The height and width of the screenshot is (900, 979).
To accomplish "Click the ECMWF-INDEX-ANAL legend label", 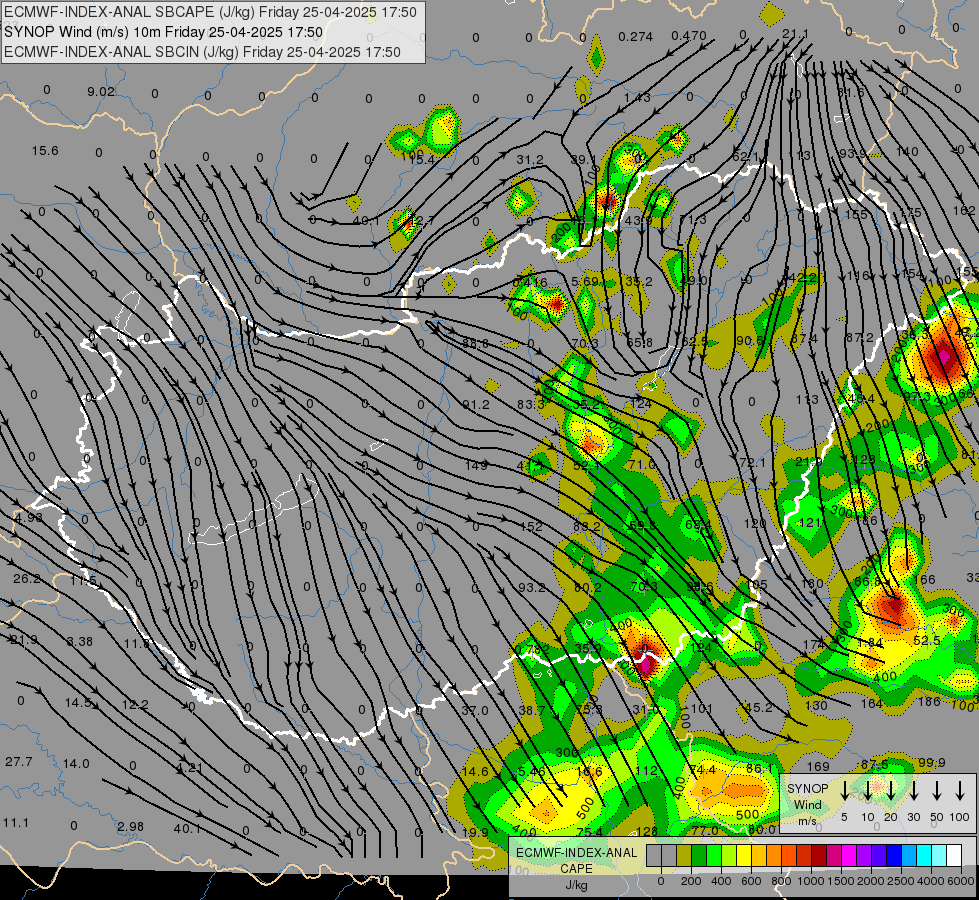I will (576, 853).
